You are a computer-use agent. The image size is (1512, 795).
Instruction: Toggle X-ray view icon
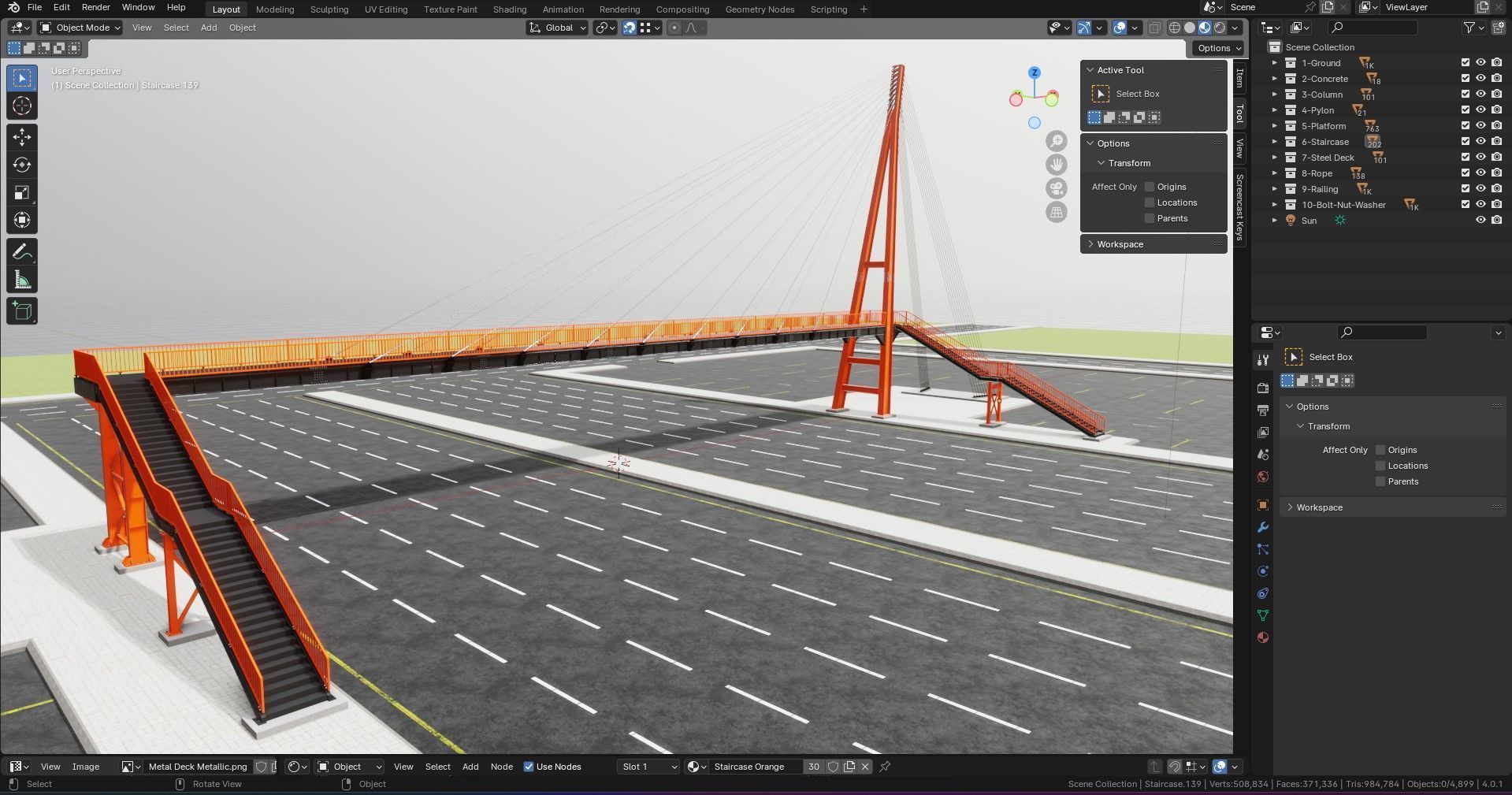click(x=1154, y=28)
